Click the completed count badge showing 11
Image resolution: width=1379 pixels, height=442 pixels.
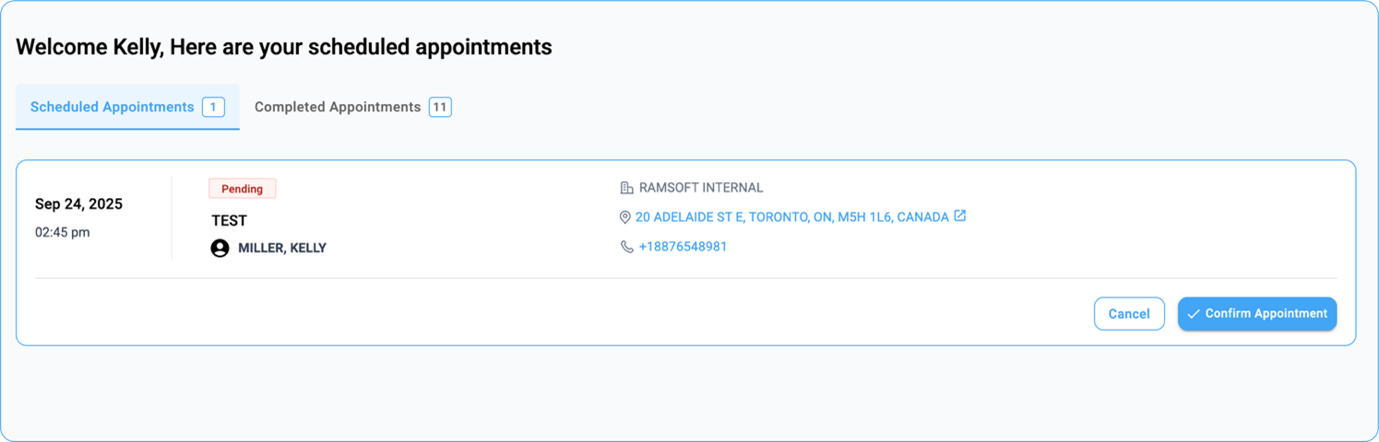440,107
